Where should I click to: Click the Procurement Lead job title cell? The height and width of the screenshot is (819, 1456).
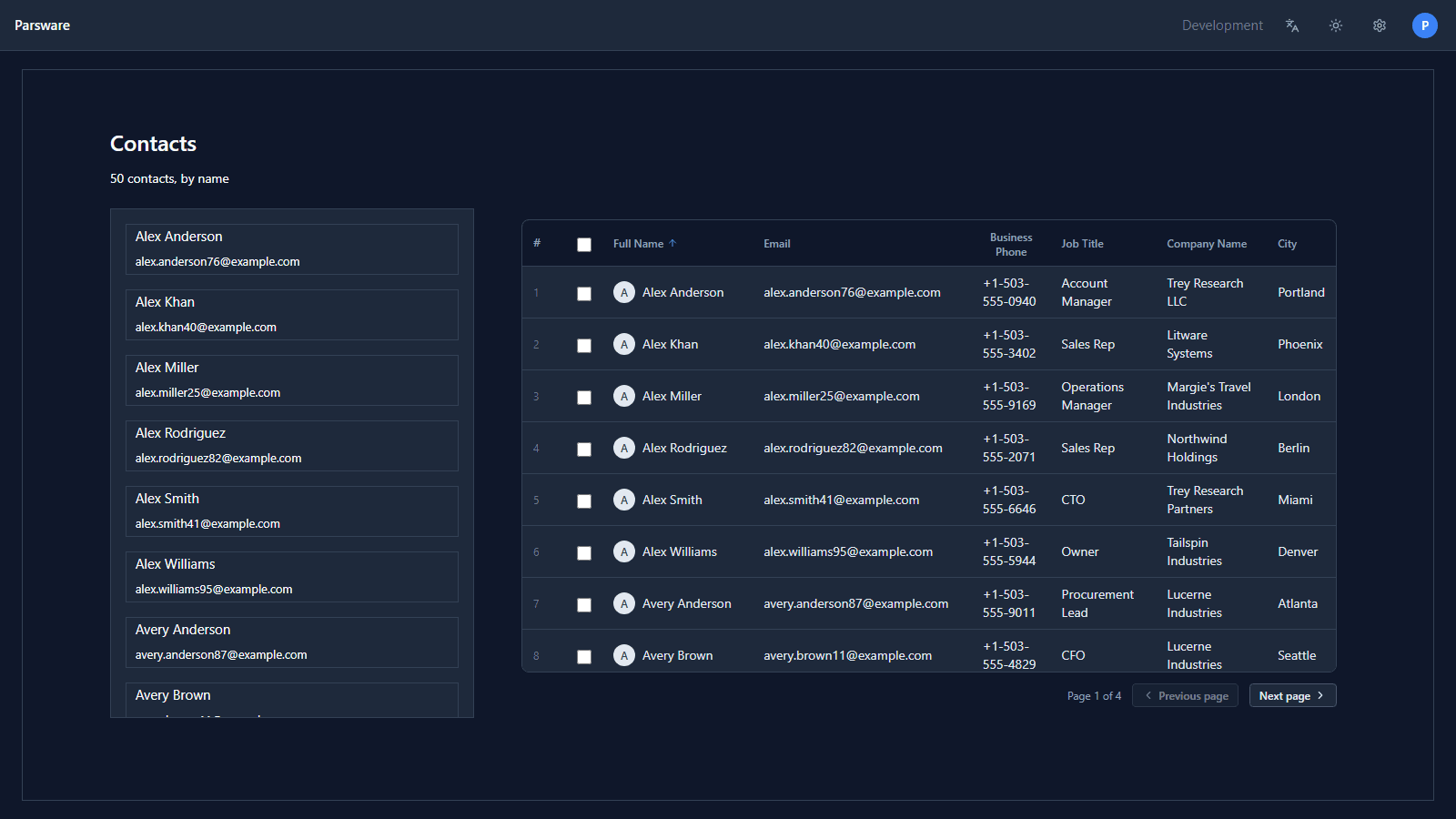click(1097, 603)
